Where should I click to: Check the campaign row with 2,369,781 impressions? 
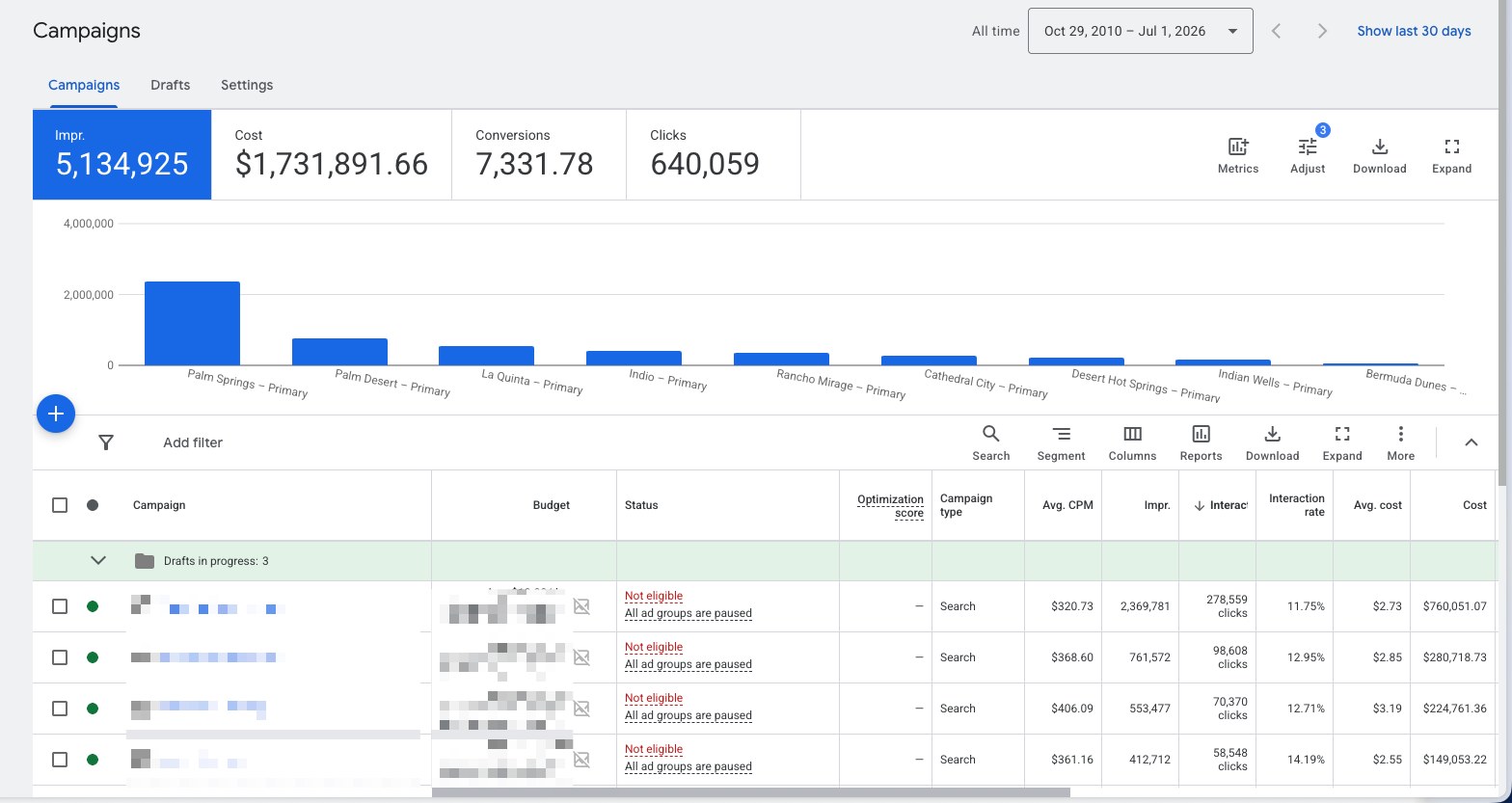pos(60,606)
